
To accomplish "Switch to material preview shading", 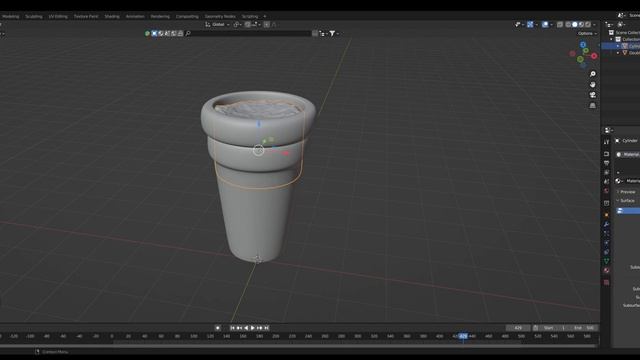I will (x=581, y=24).
